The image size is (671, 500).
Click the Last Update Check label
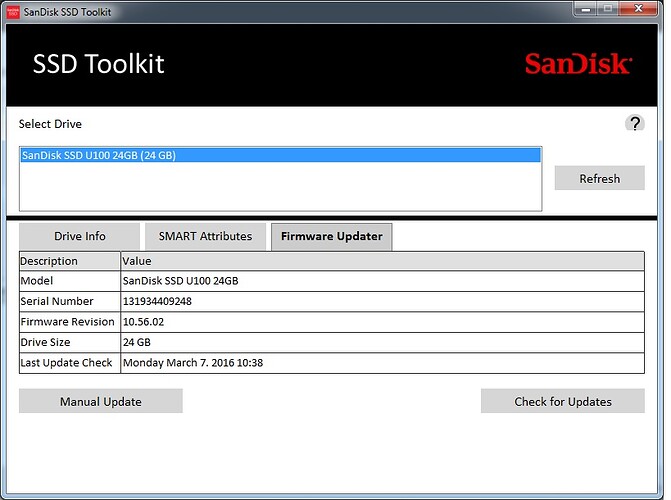pos(66,363)
